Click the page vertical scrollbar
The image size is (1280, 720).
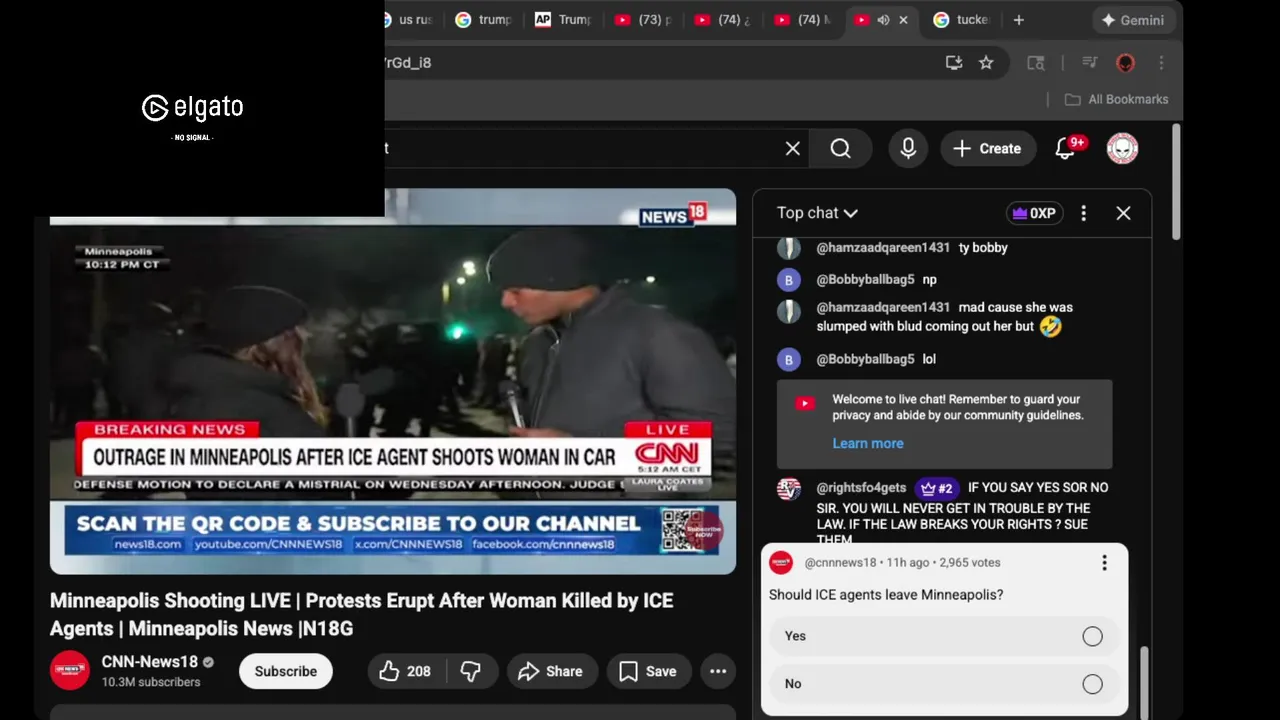(x=1175, y=182)
